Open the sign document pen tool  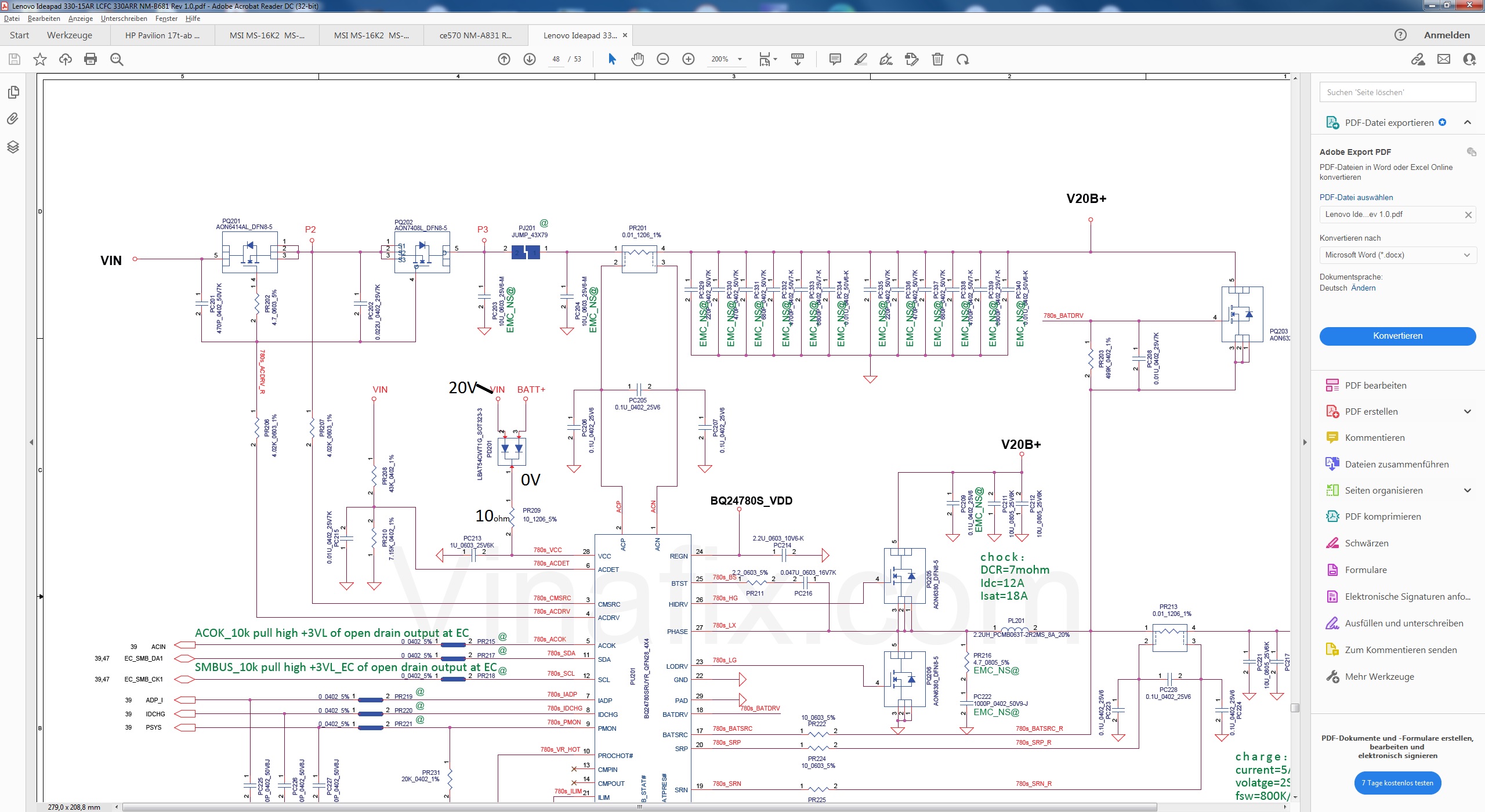[886, 59]
